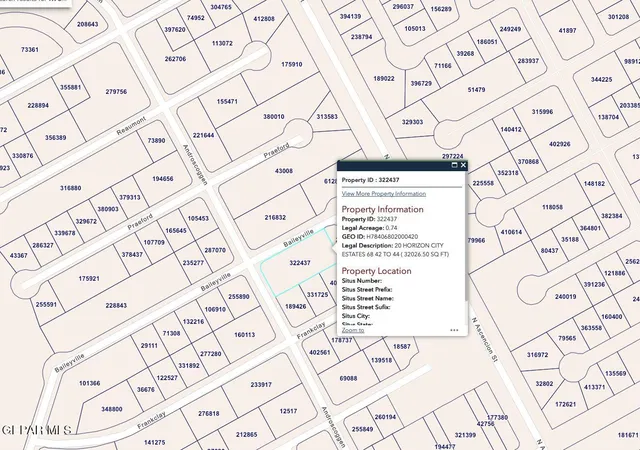Select parcel 101366 on the map
The image size is (640, 450).
point(89,383)
